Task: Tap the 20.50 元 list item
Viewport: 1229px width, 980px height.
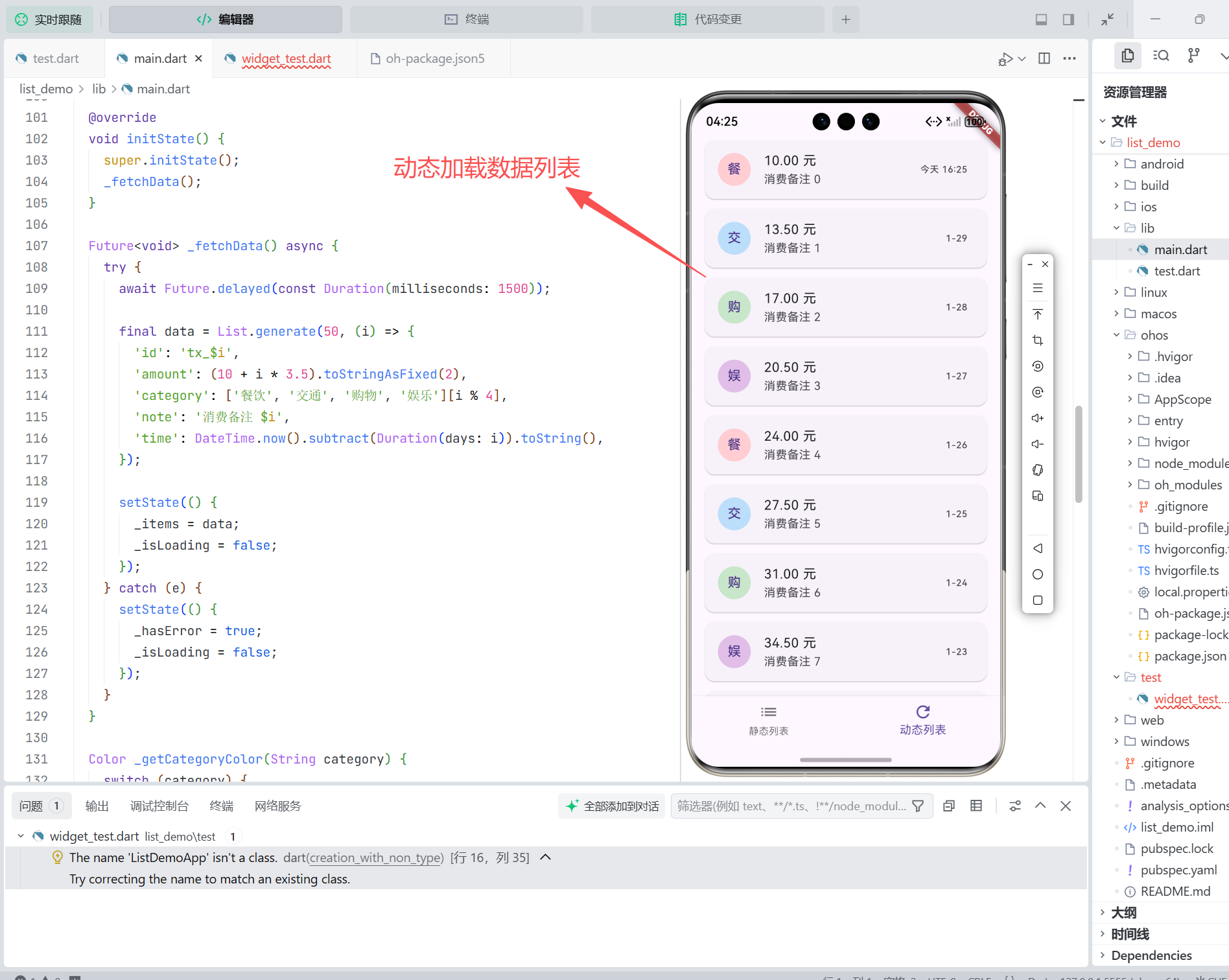Action: (845, 376)
